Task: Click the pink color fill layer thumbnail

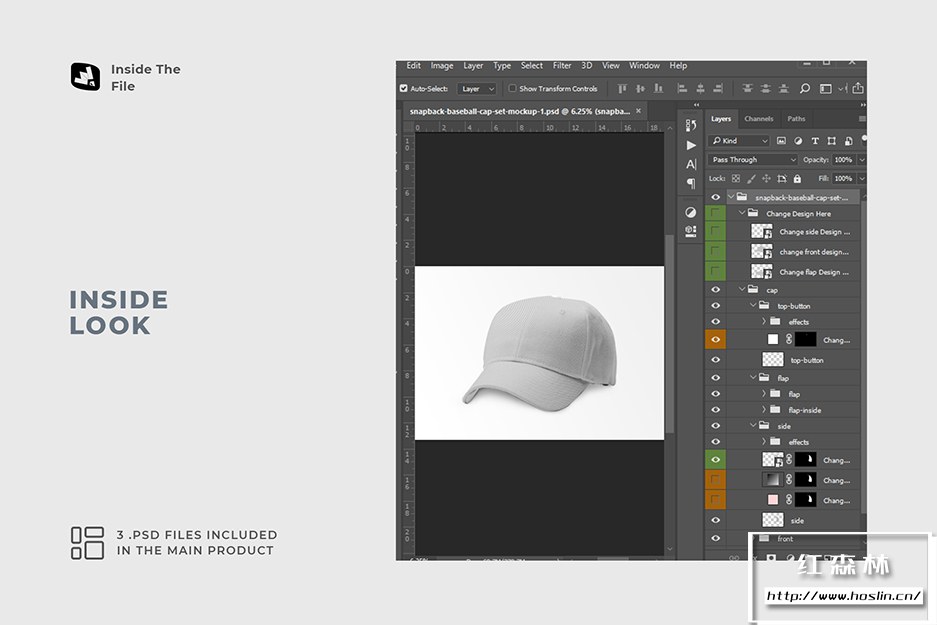Action: click(x=772, y=500)
